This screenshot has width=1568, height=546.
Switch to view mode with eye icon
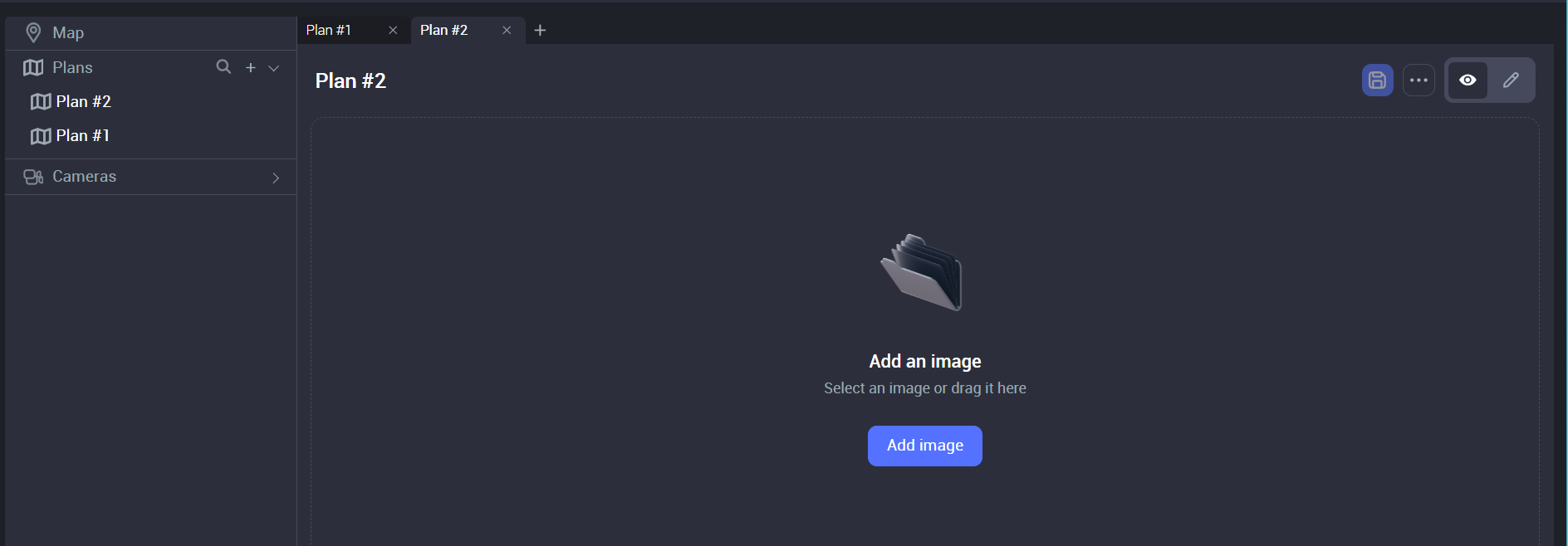[1468, 80]
